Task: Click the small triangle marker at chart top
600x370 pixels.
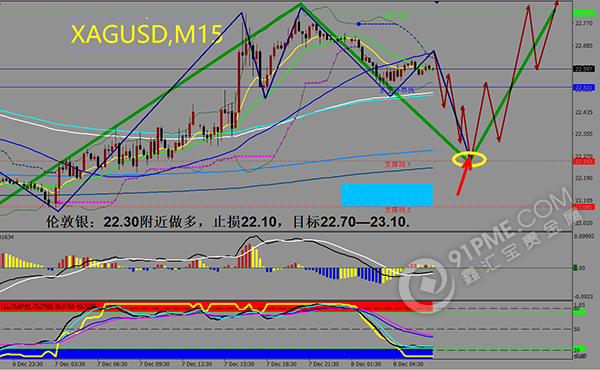Action: tap(437, 2)
